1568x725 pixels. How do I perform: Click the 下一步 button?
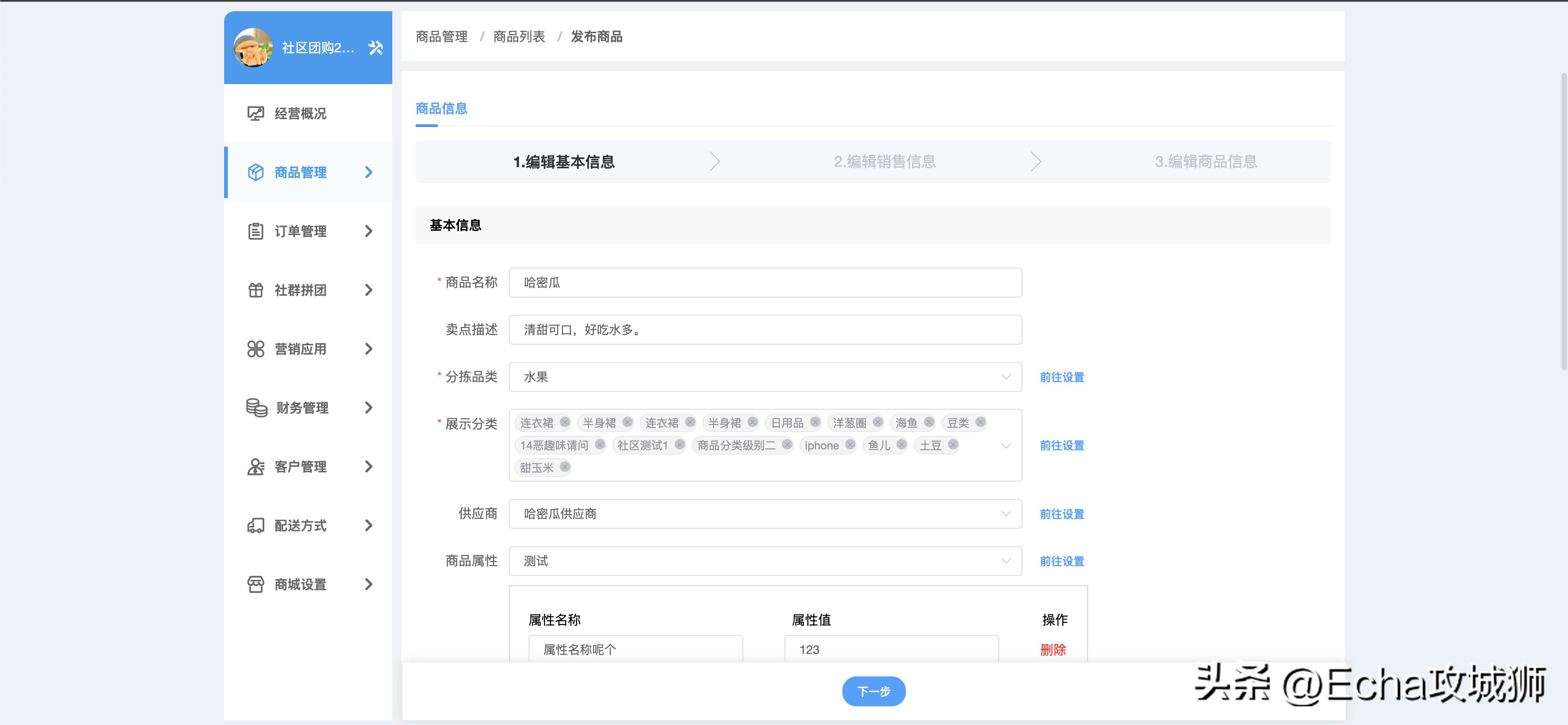[874, 691]
